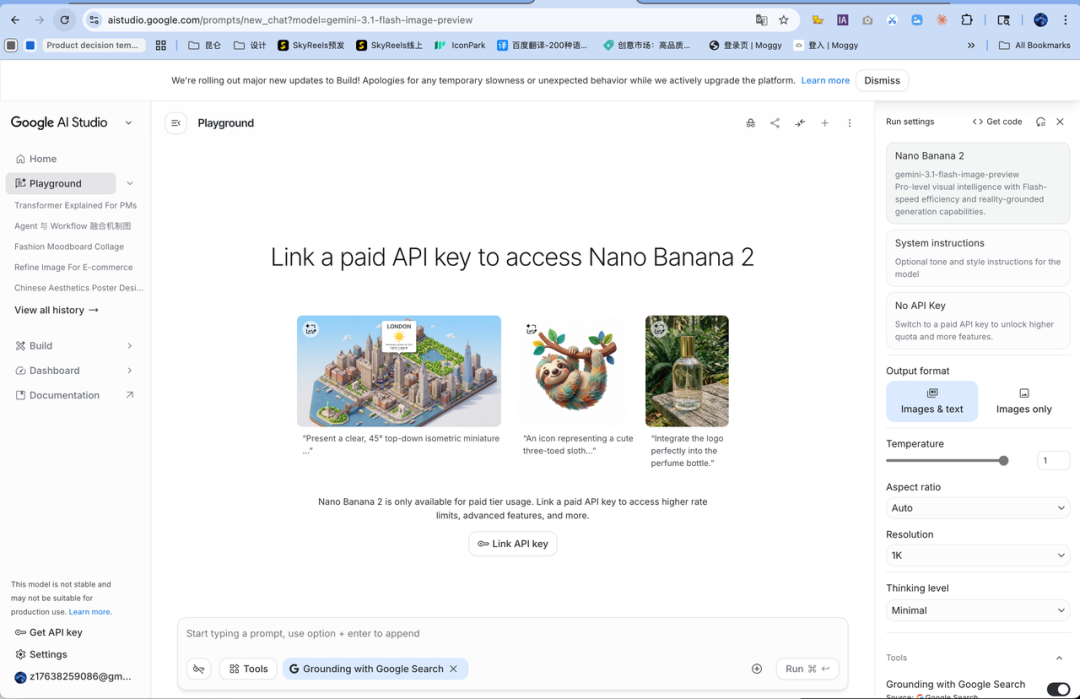
Task: Click the add media icon beside Run
Action: pyautogui.click(x=757, y=669)
